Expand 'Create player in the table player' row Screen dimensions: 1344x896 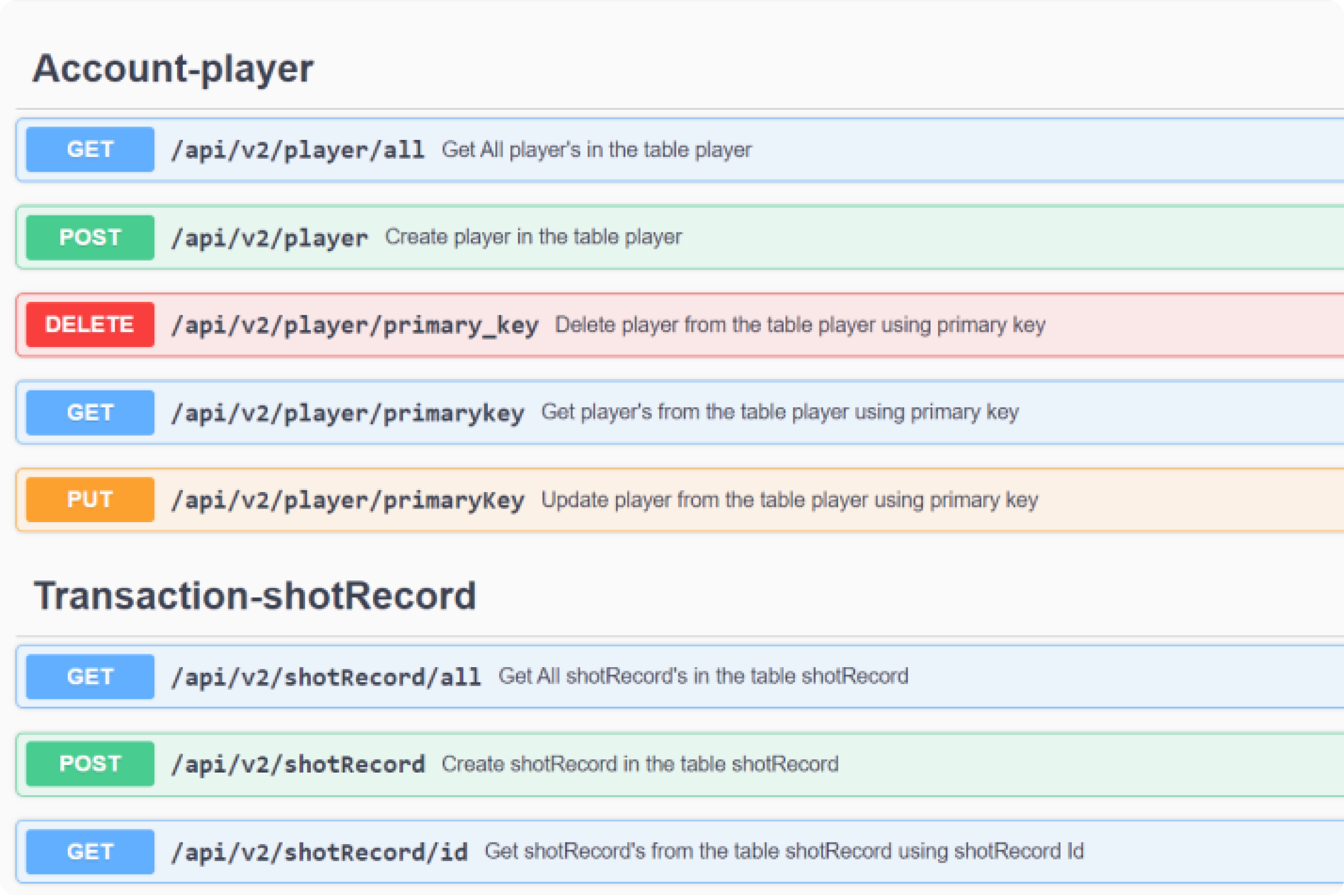[533, 237]
